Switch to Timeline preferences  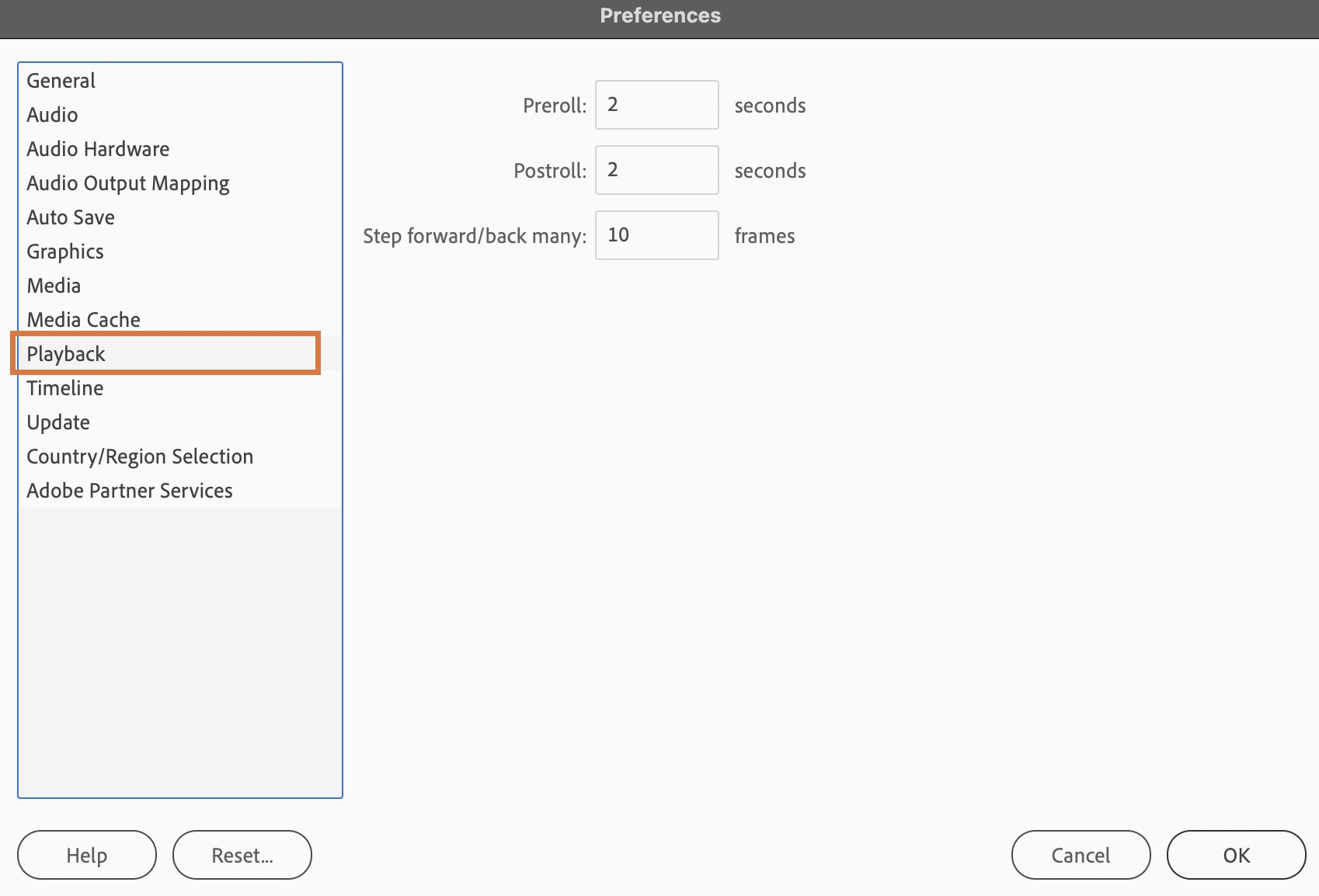[65, 388]
